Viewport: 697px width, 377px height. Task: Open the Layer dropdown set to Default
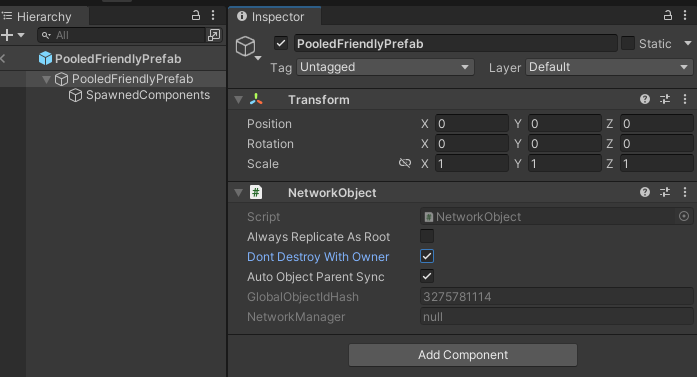609,67
